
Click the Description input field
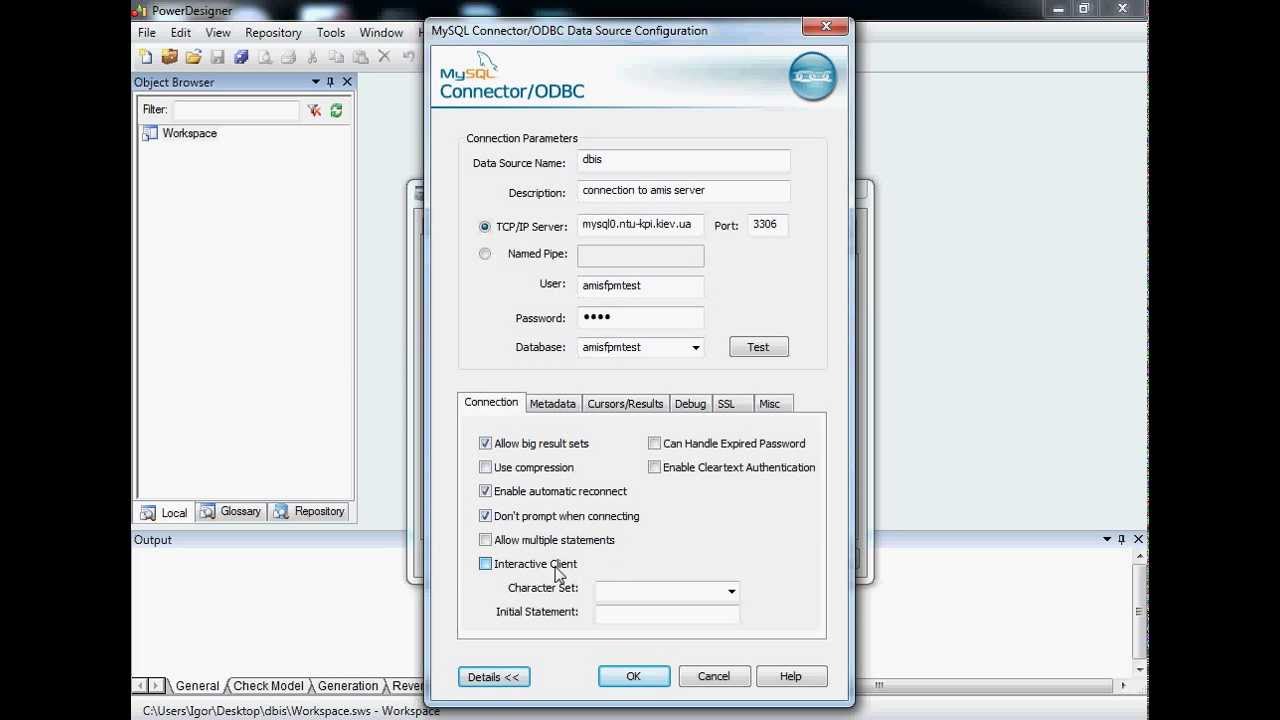click(x=684, y=191)
